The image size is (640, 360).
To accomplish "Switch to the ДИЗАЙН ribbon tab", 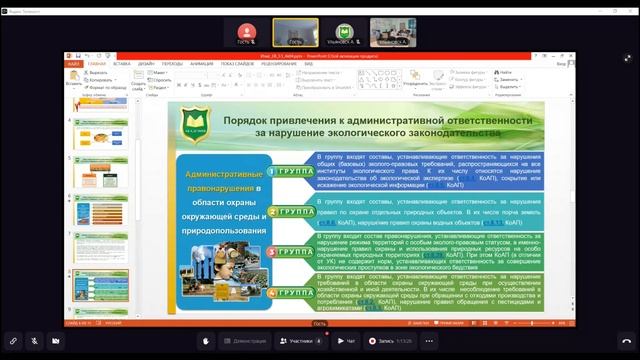I will (146, 64).
